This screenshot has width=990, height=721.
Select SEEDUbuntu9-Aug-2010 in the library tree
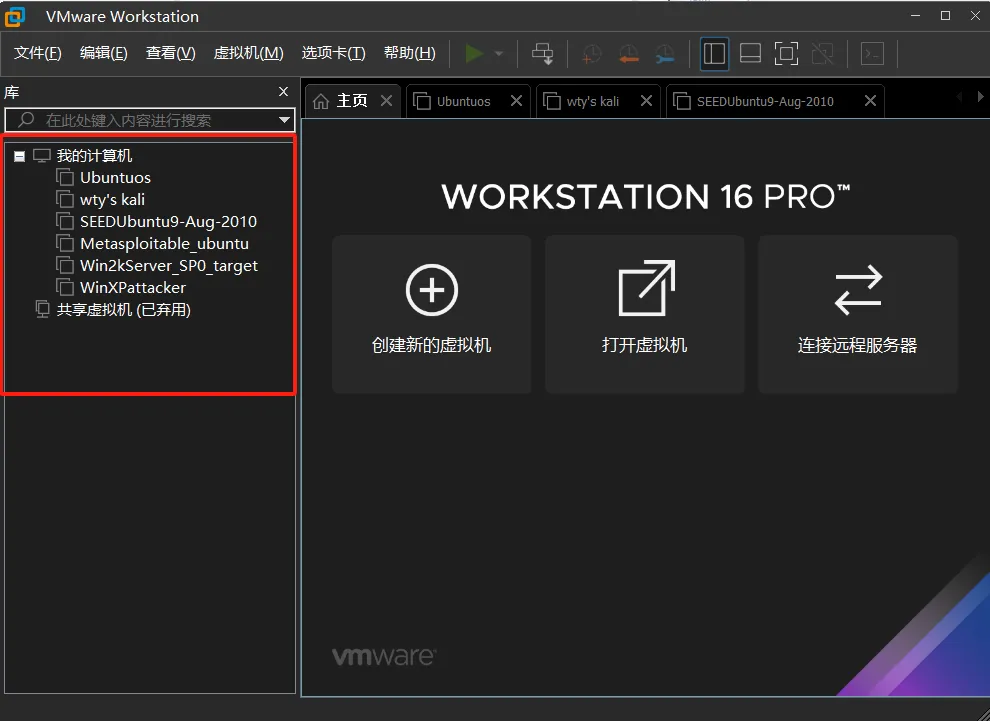click(169, 222)
